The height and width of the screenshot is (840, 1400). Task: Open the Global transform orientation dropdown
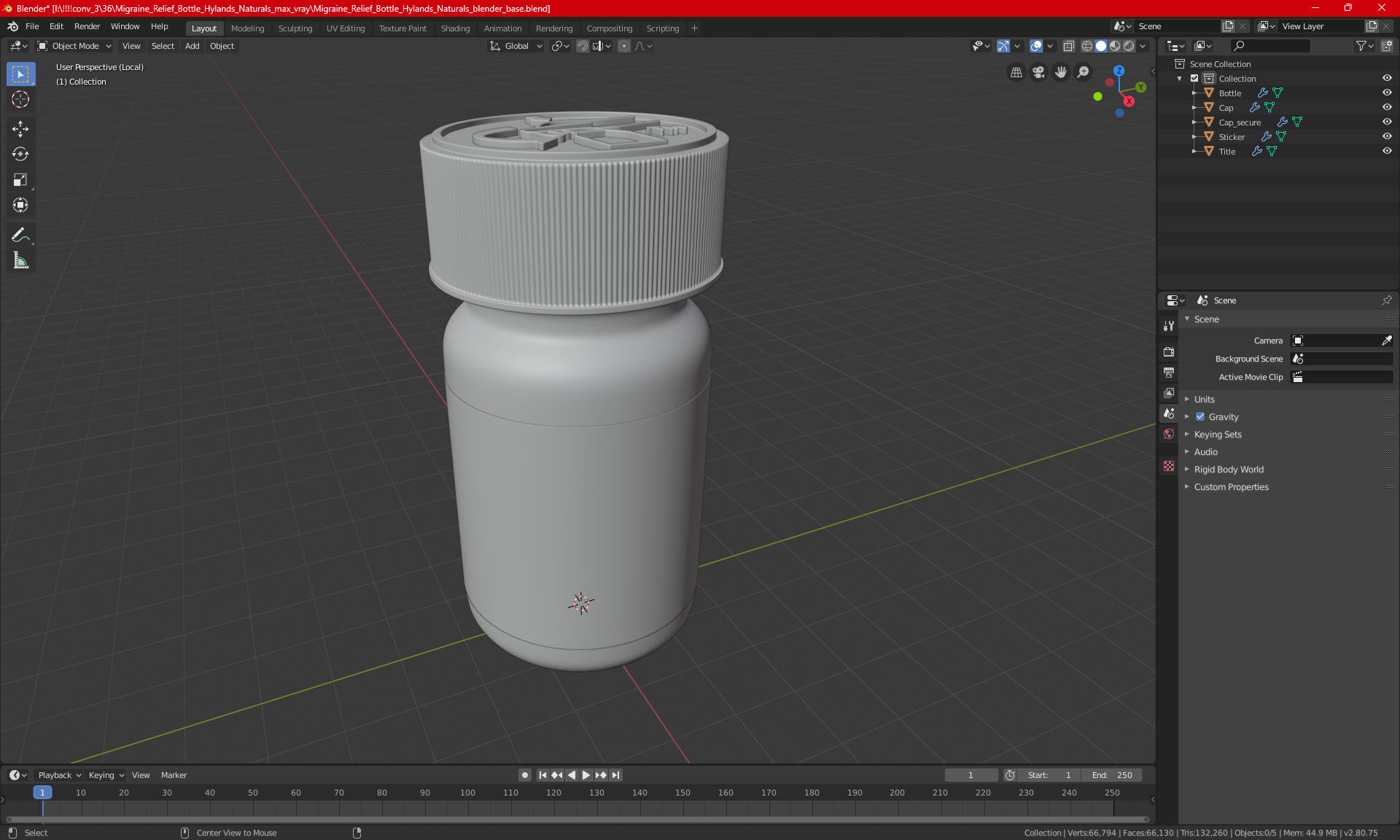point(516,46)
